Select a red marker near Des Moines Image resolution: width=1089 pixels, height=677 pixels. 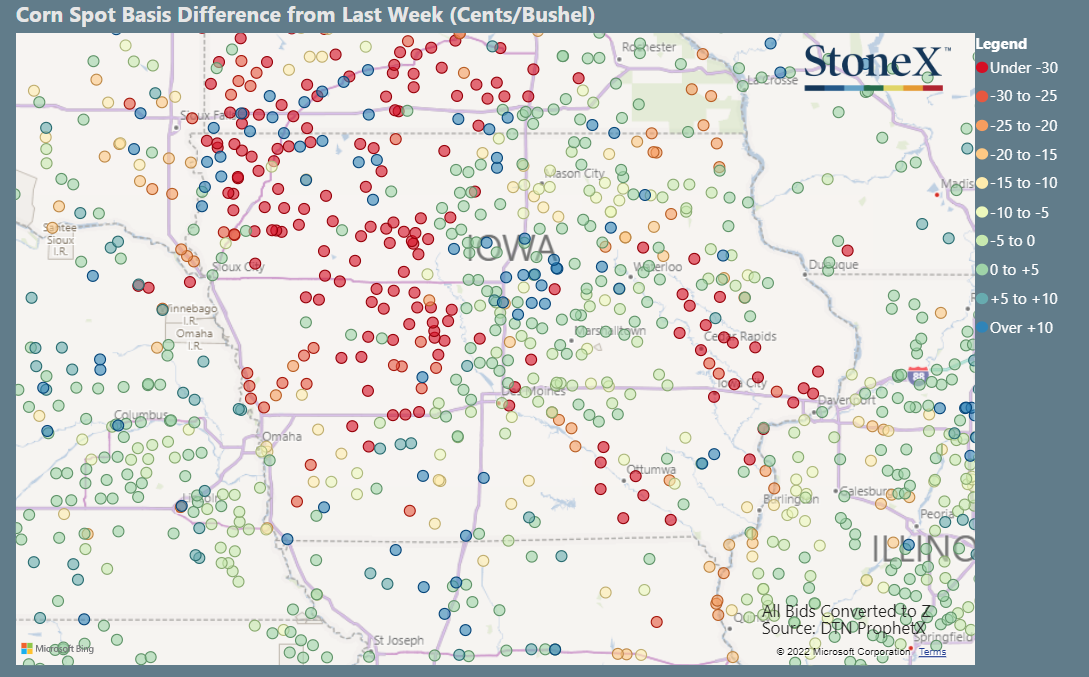point(515,387)
